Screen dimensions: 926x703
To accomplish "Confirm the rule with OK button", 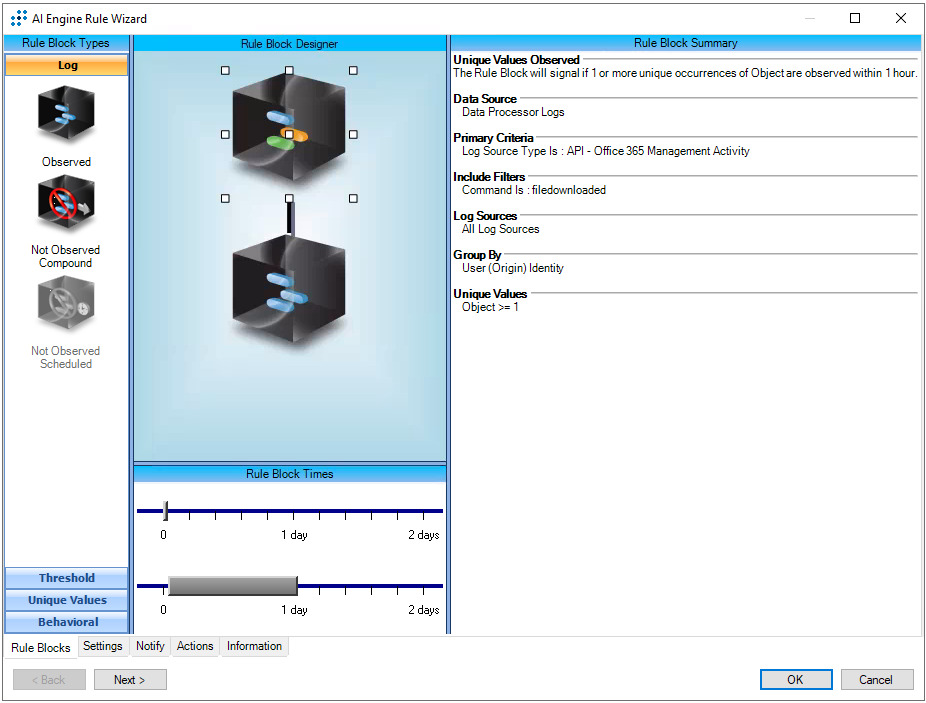I will tap(795, 680).
